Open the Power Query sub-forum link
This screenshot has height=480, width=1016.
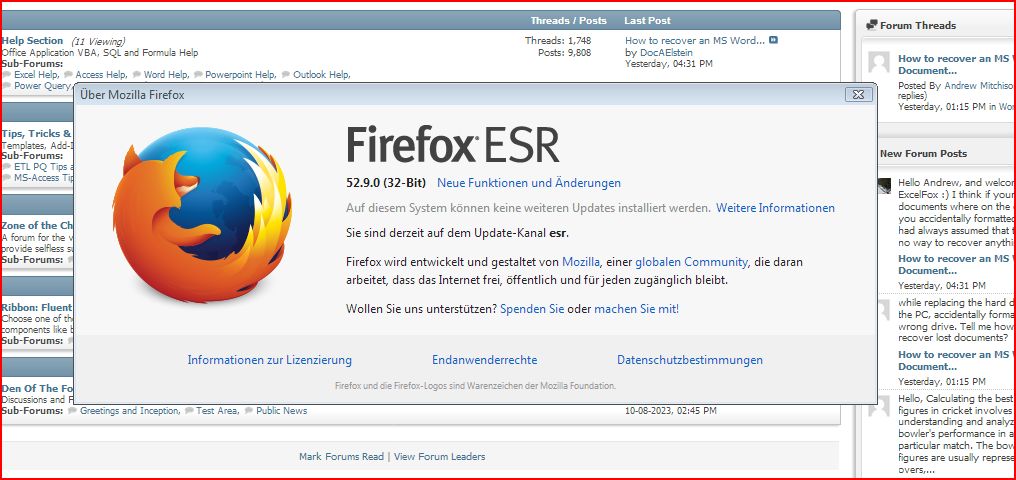pyautogui.click(x=43, y=86)
